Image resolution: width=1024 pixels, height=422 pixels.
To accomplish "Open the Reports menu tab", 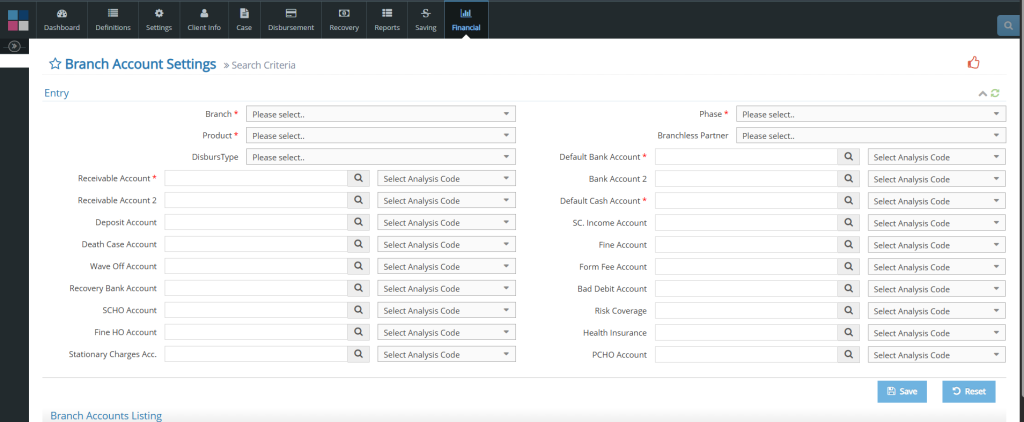I will pyautogui.click(x=387, y=20).
